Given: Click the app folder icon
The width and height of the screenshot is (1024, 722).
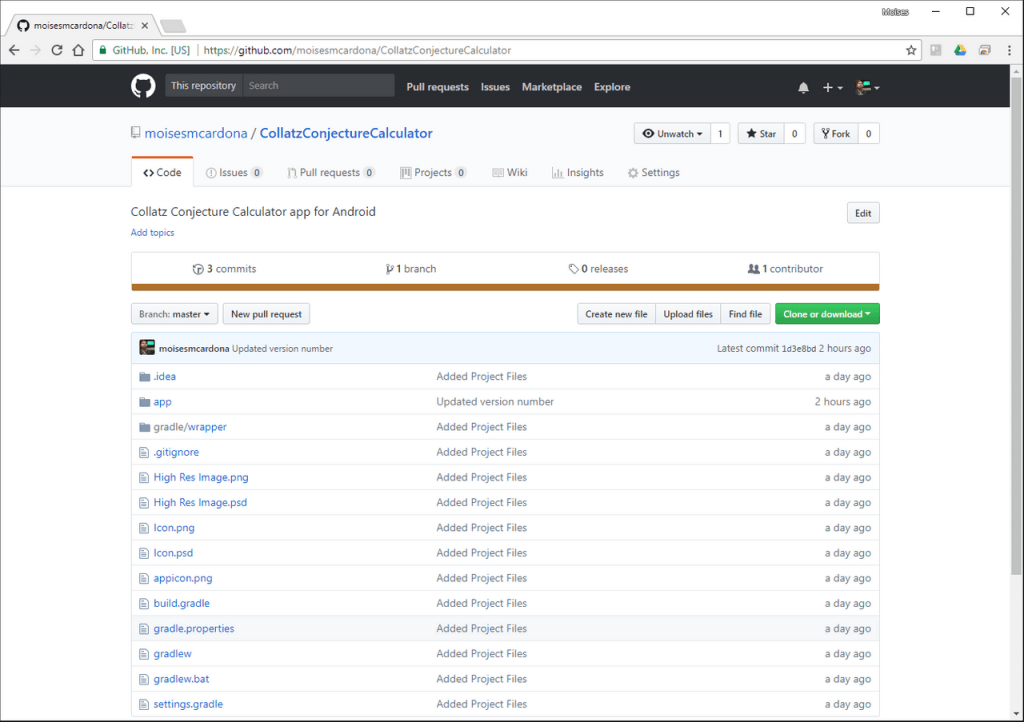Looking at the screenshot, I should pos(144,402).
